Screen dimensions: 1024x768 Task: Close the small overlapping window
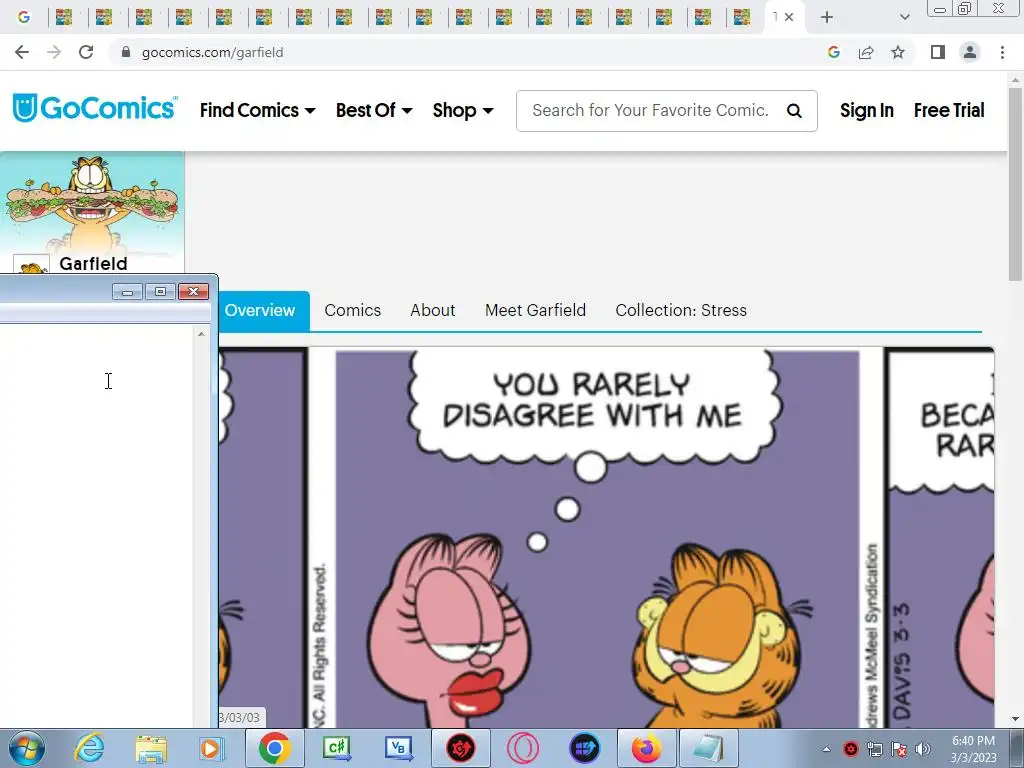coord(193,291)
